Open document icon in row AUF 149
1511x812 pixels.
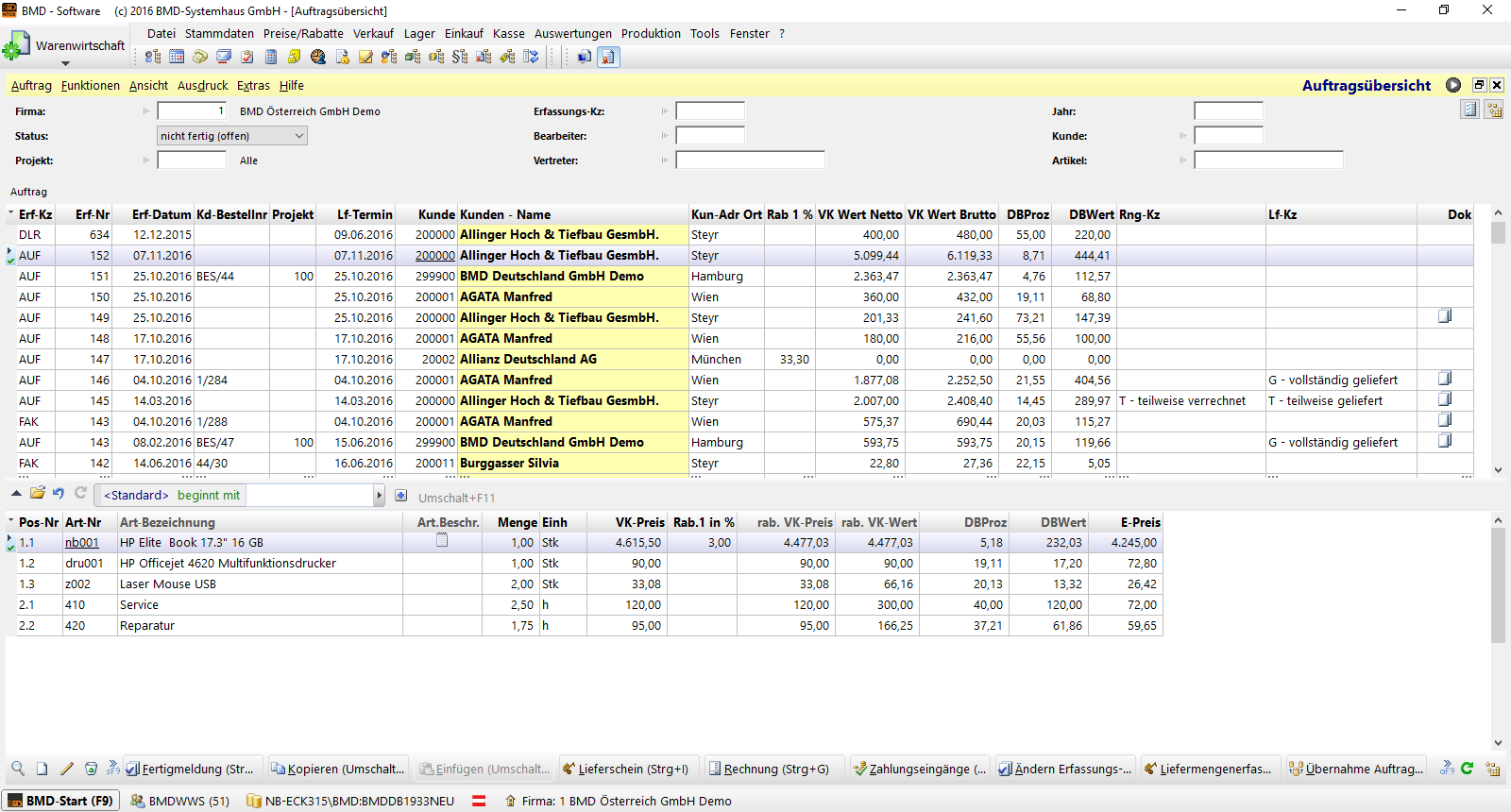pyautogui.click(x=1444, y=316)
